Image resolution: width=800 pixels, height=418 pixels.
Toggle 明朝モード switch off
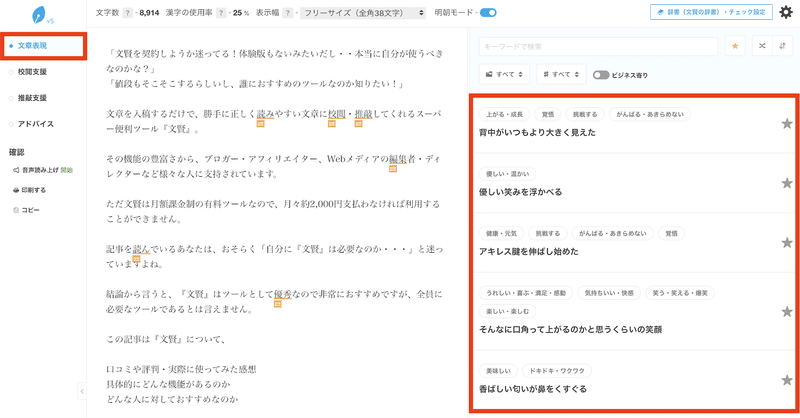click(488, 13)
